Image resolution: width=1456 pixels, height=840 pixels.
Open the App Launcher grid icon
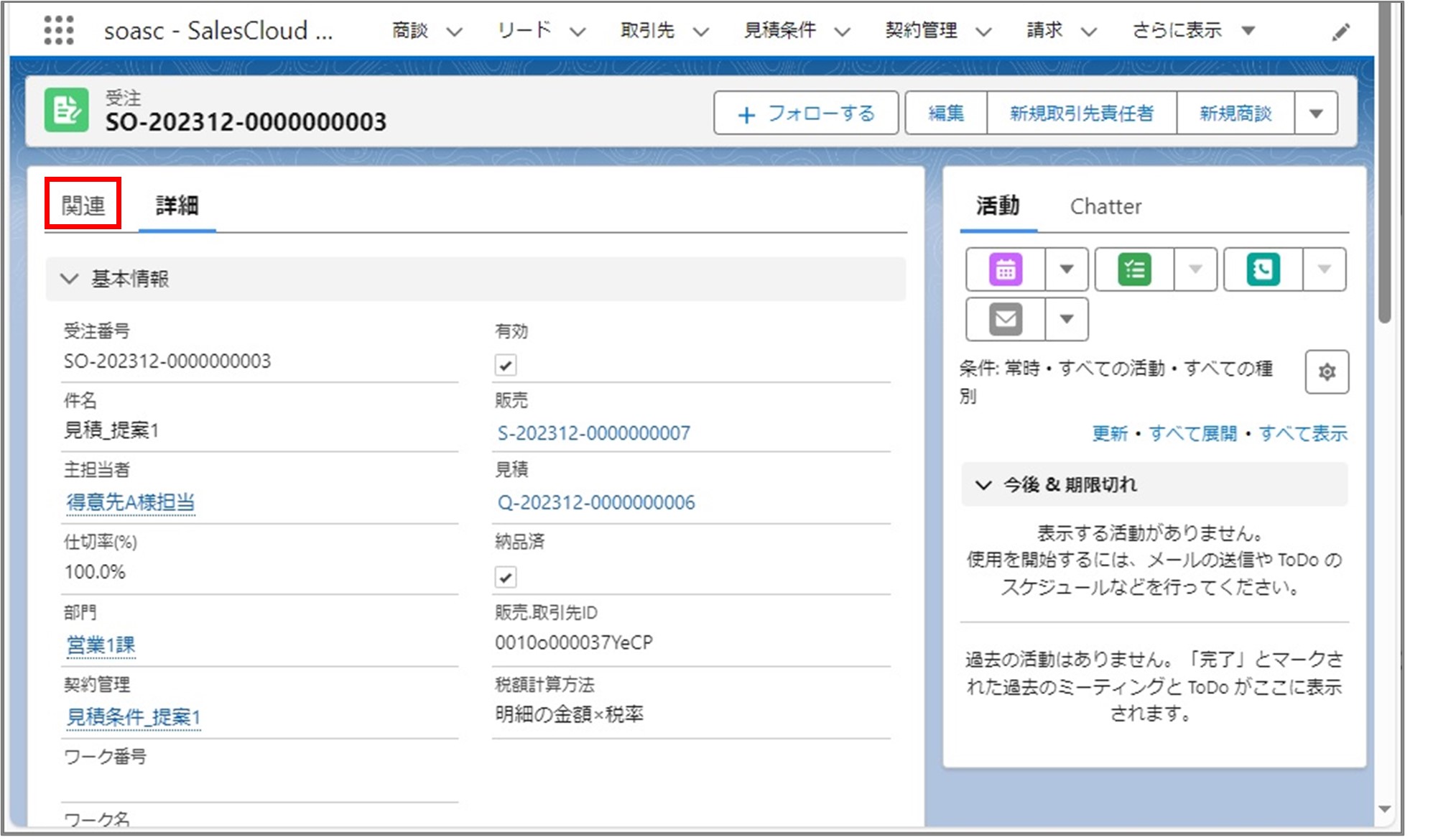tap(59, 30)
